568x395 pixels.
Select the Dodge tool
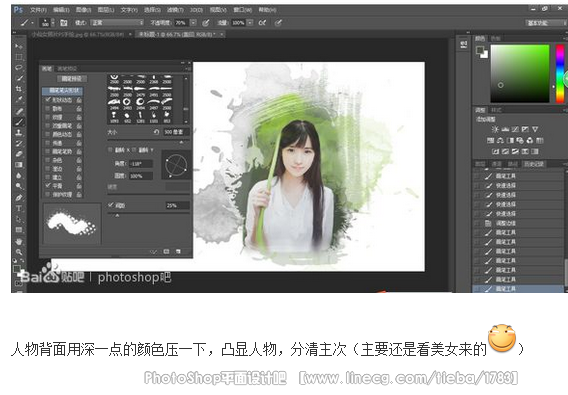(x=18, y=186)
